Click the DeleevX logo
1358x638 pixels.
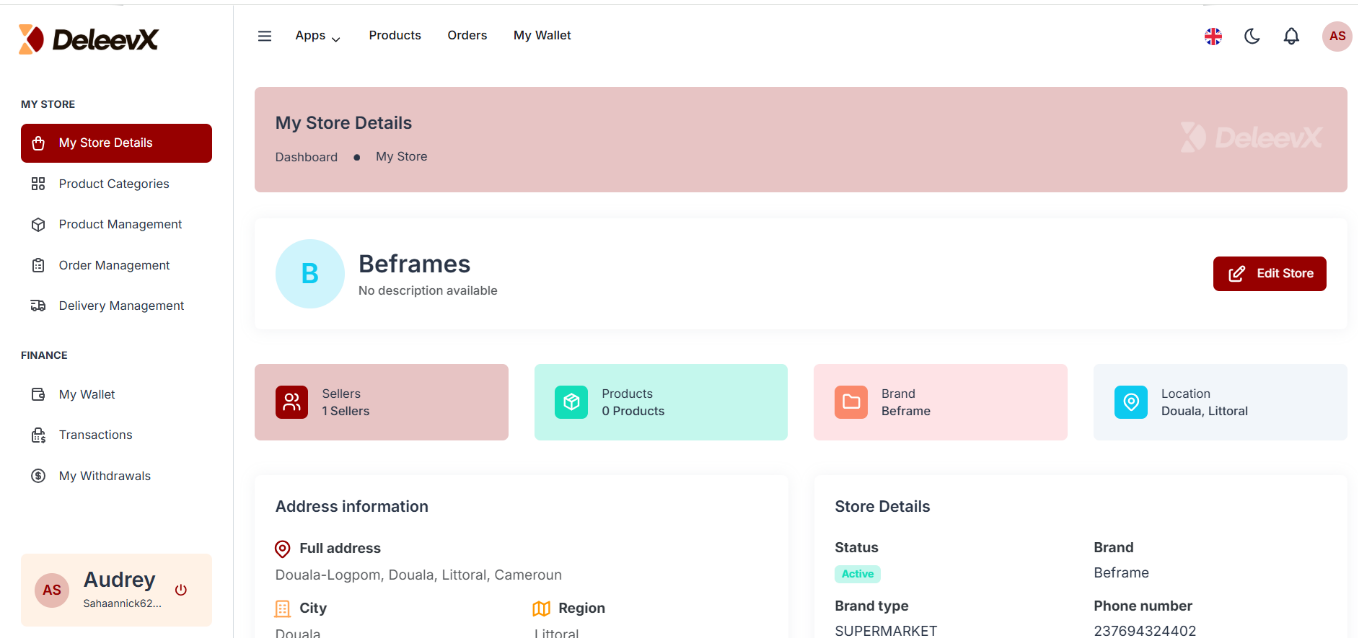[x=89, y=39]
